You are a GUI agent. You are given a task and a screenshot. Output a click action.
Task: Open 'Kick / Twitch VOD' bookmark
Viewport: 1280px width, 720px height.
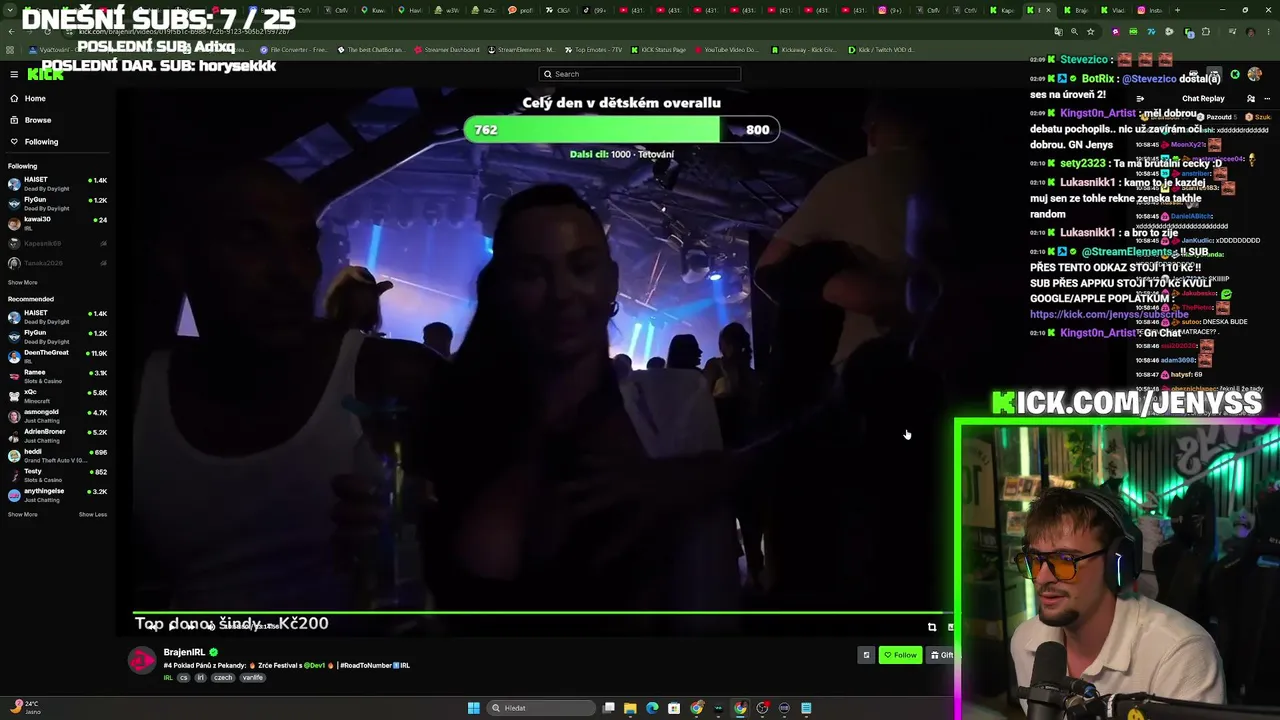883,49
